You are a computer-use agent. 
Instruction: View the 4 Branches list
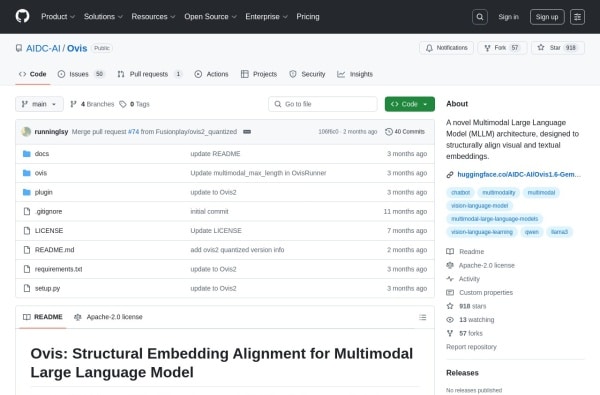92,104
